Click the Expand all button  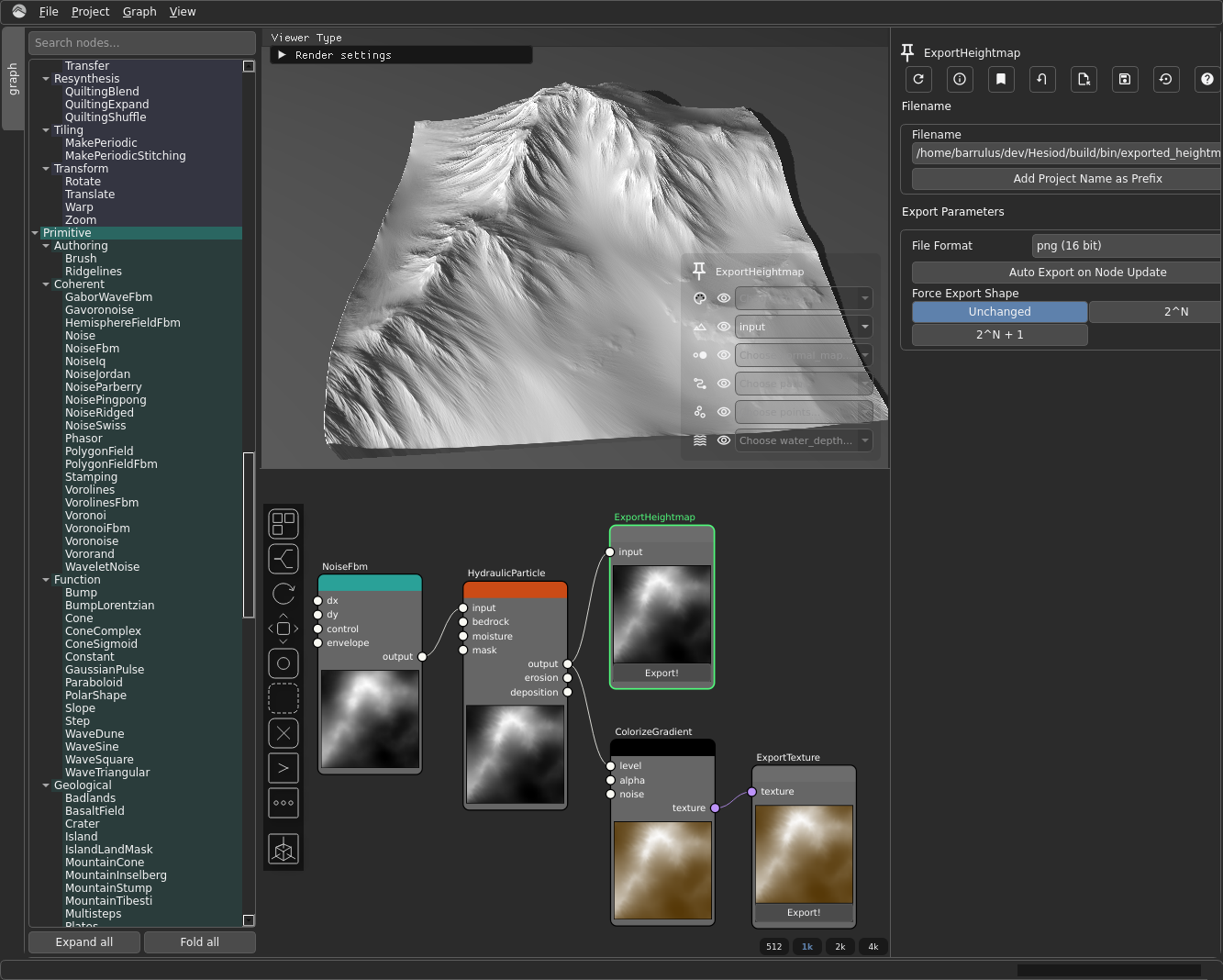[84, 942]
